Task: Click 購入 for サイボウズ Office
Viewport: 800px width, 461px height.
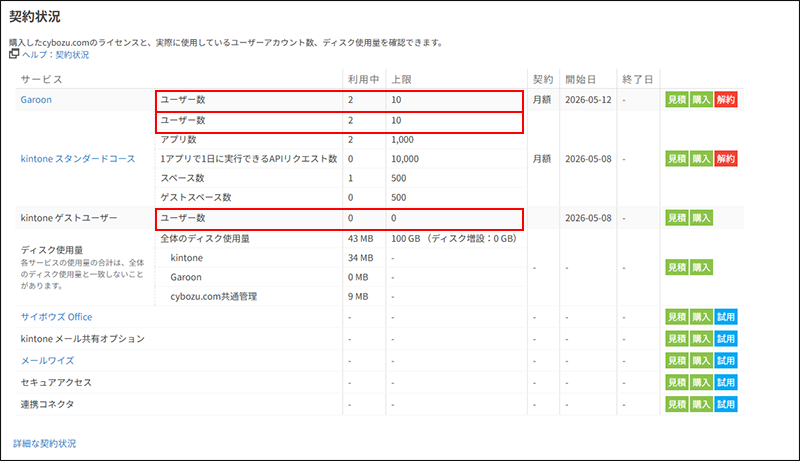Action: point(701,317)
